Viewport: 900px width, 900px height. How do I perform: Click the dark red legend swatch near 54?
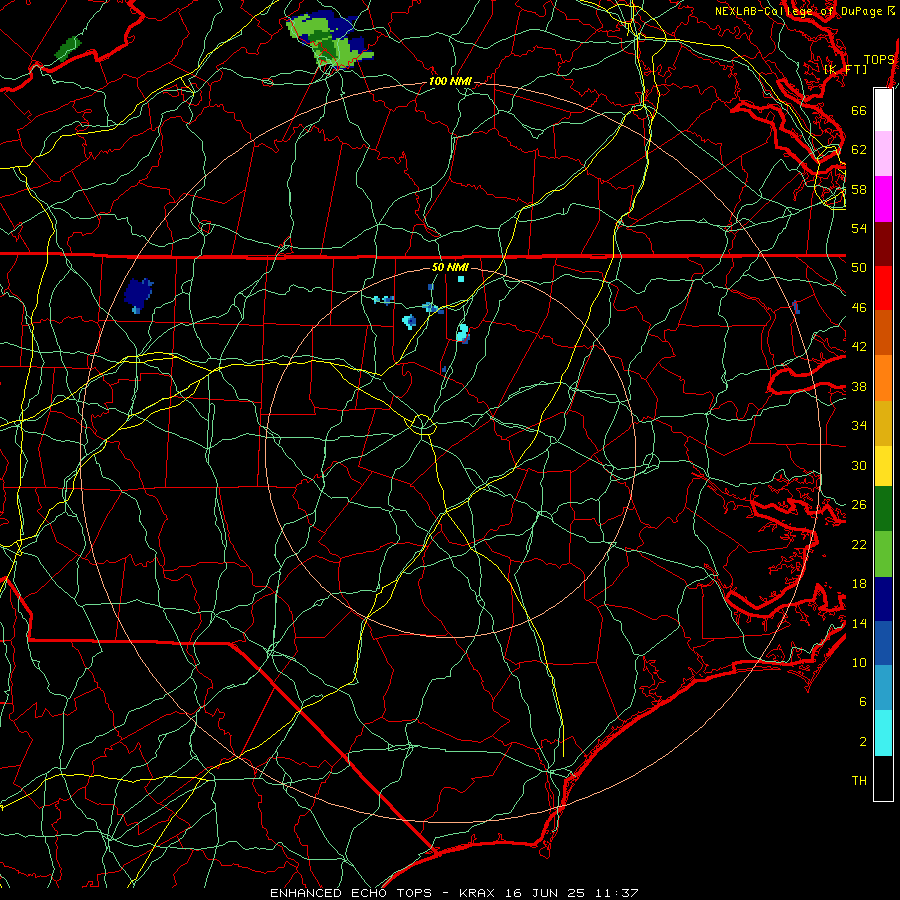click(883, 244)
